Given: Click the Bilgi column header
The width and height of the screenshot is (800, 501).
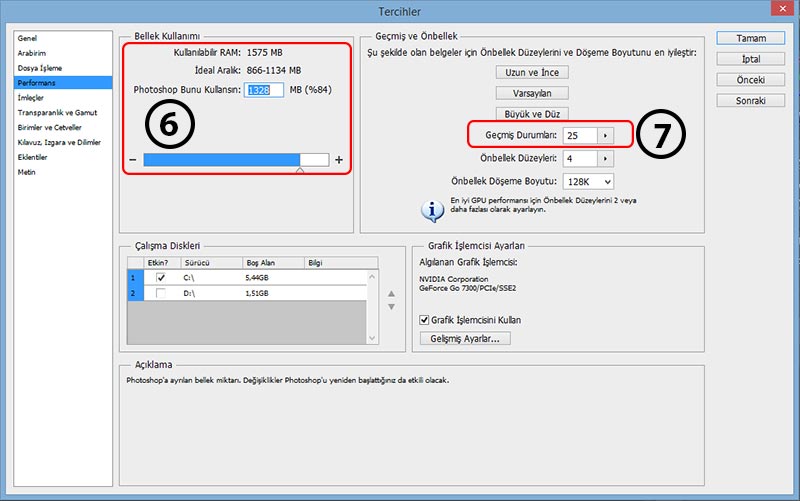Looking at the screenshot, I should click(341, 263).
